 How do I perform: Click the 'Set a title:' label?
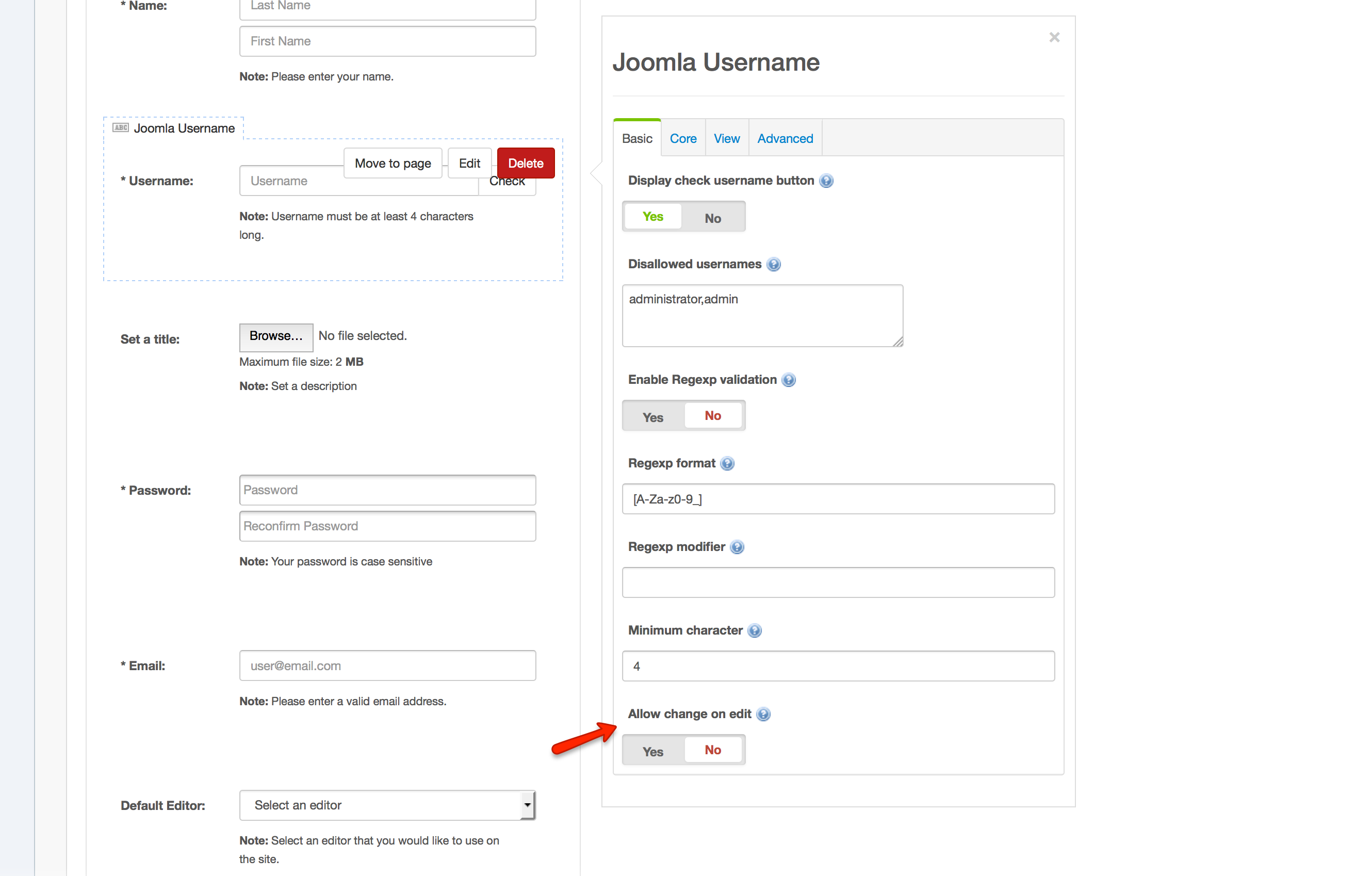click(x=150, y=339)
